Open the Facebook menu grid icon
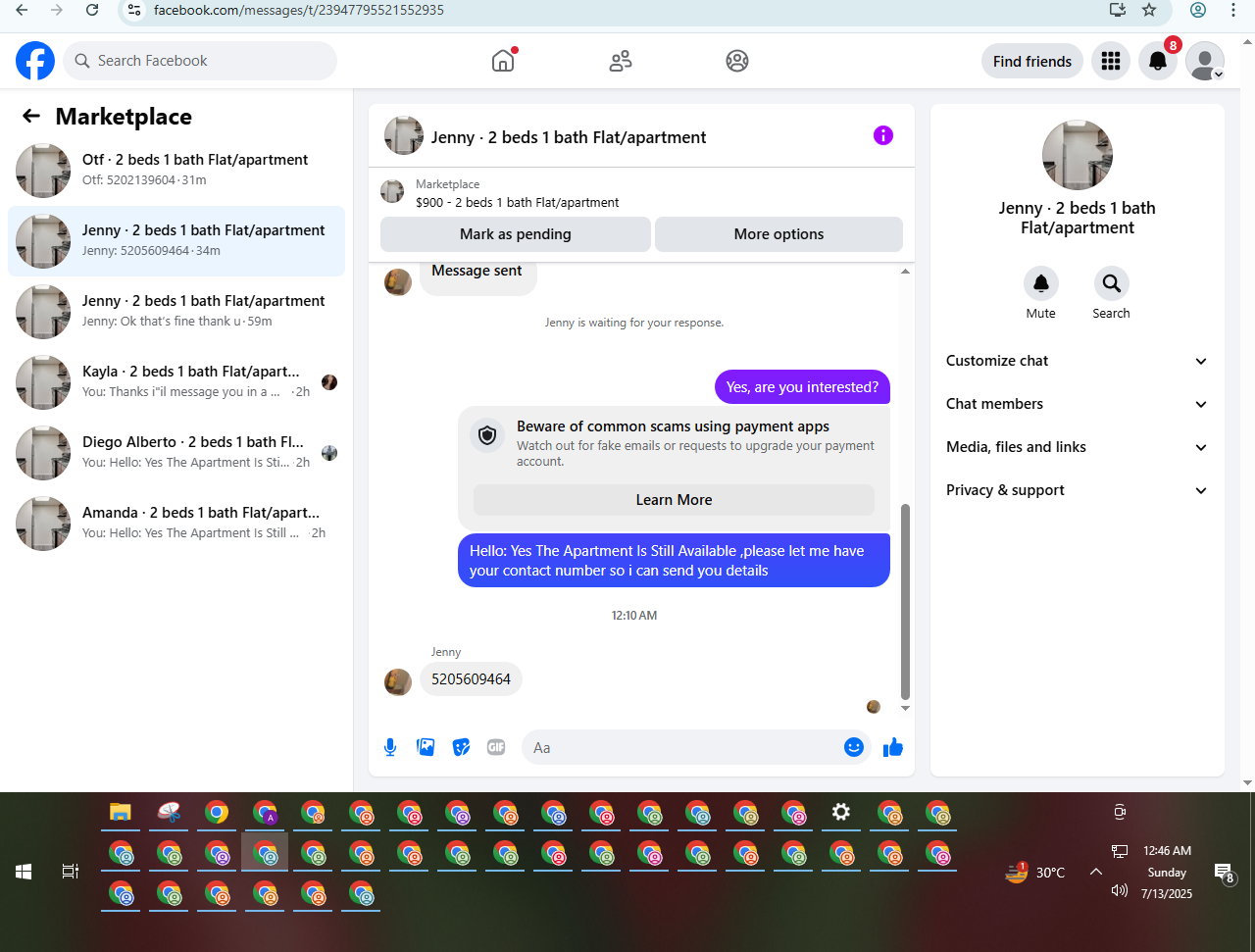 point(1111,61)
